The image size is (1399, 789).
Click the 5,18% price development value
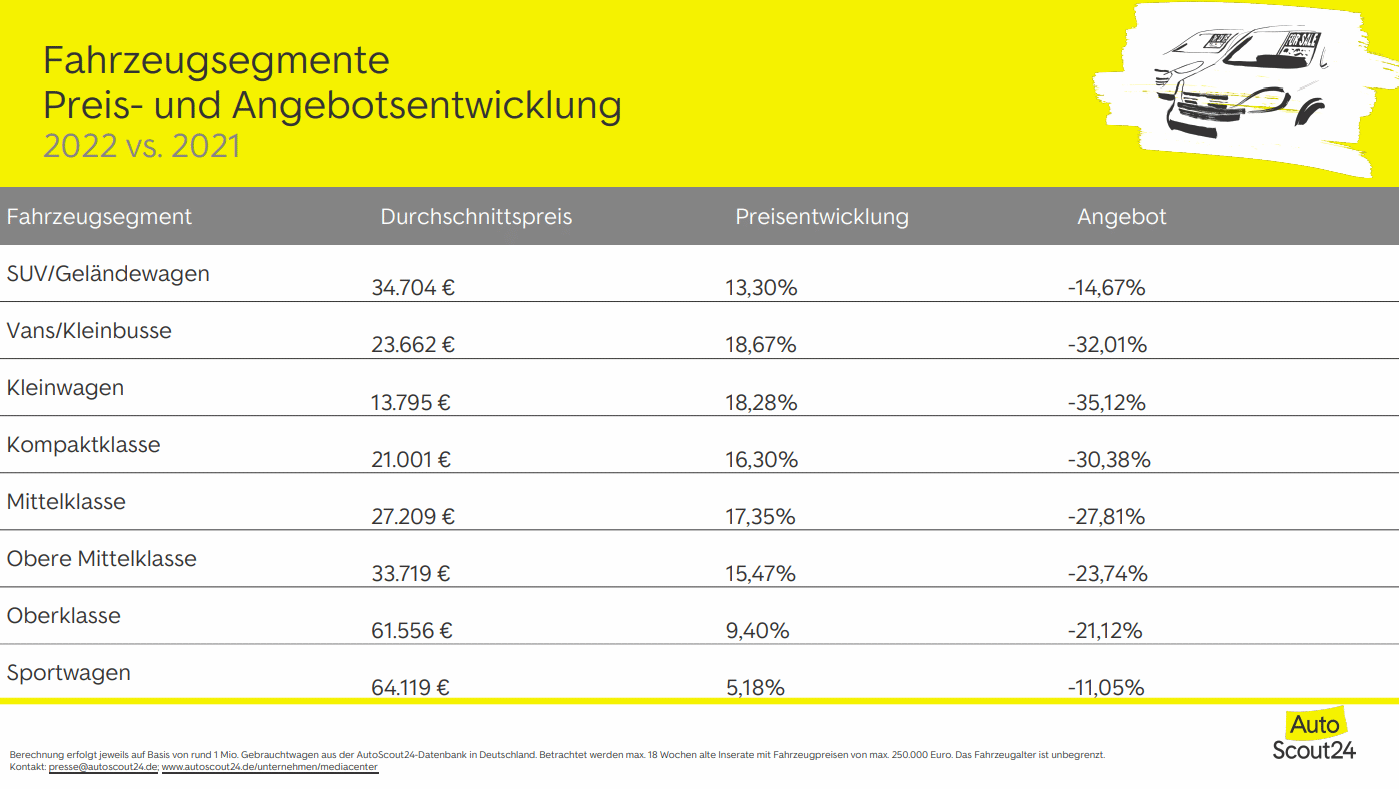pos(755,688)
